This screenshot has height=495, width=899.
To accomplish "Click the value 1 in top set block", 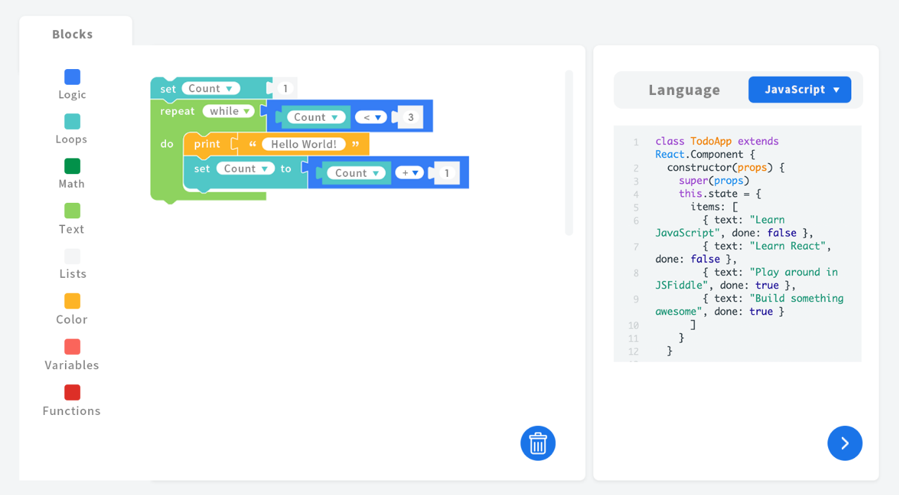I will pos(285,88).
